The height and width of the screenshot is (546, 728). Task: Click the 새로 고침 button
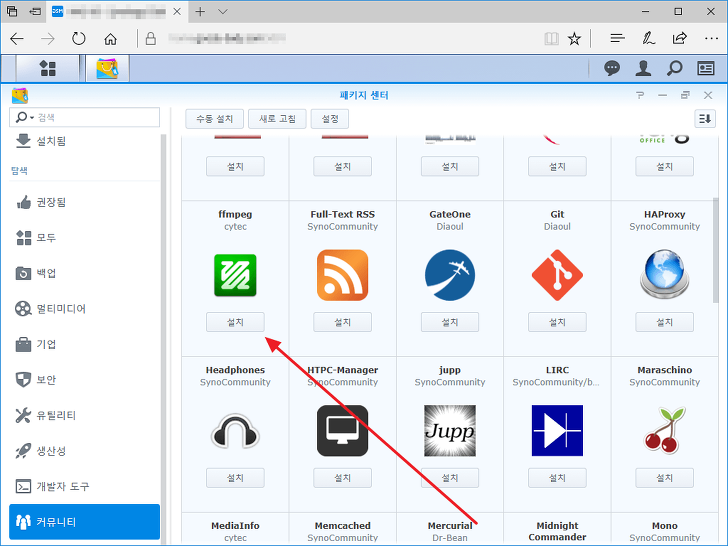coord(277,119)
